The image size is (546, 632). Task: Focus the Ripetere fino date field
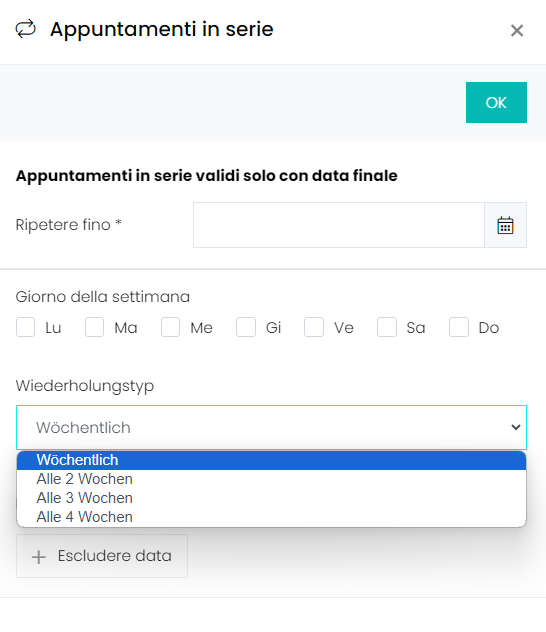click(x=339, y=225)
